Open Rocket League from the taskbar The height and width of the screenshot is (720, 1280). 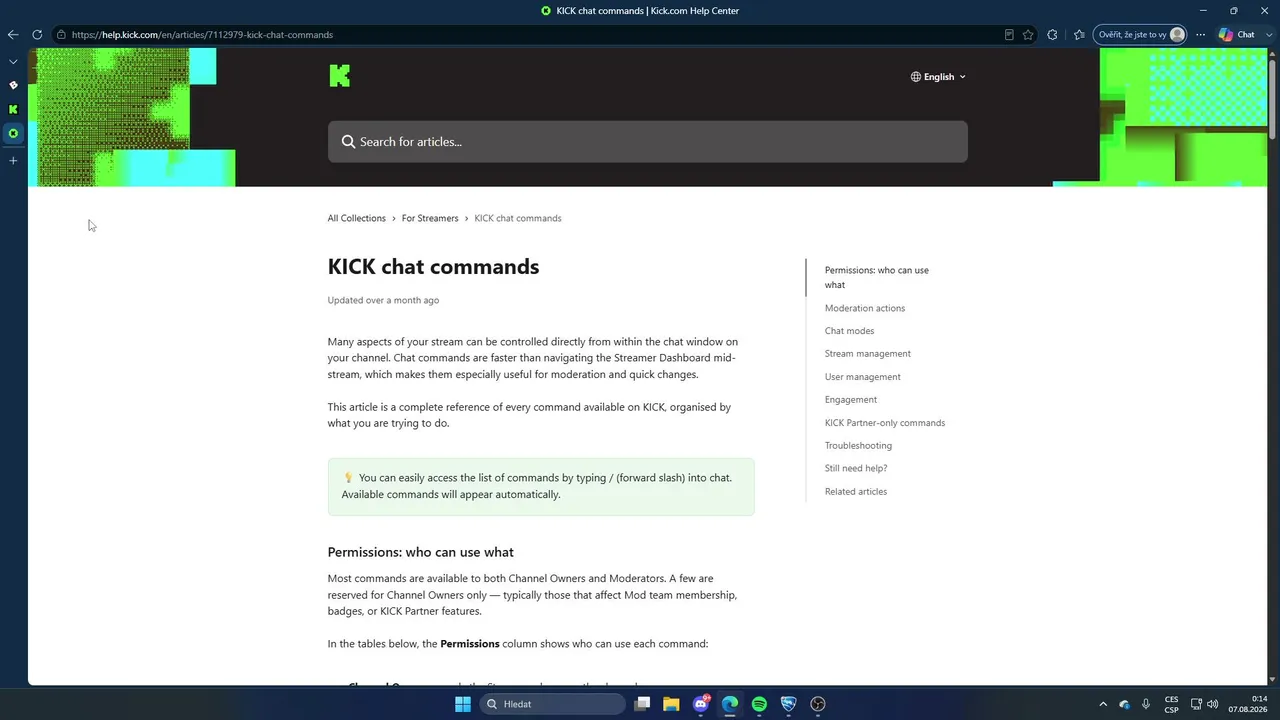pyautogui.click(x=789, y=704)
